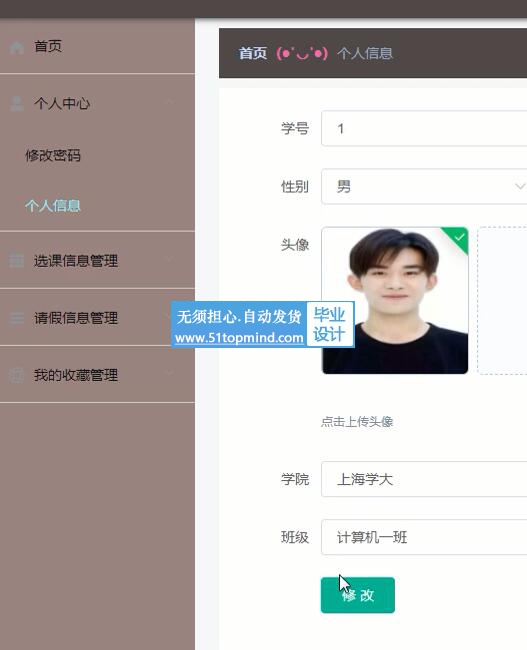
Task: Focus the 班级 input field
Action: [x=424, y=537]
